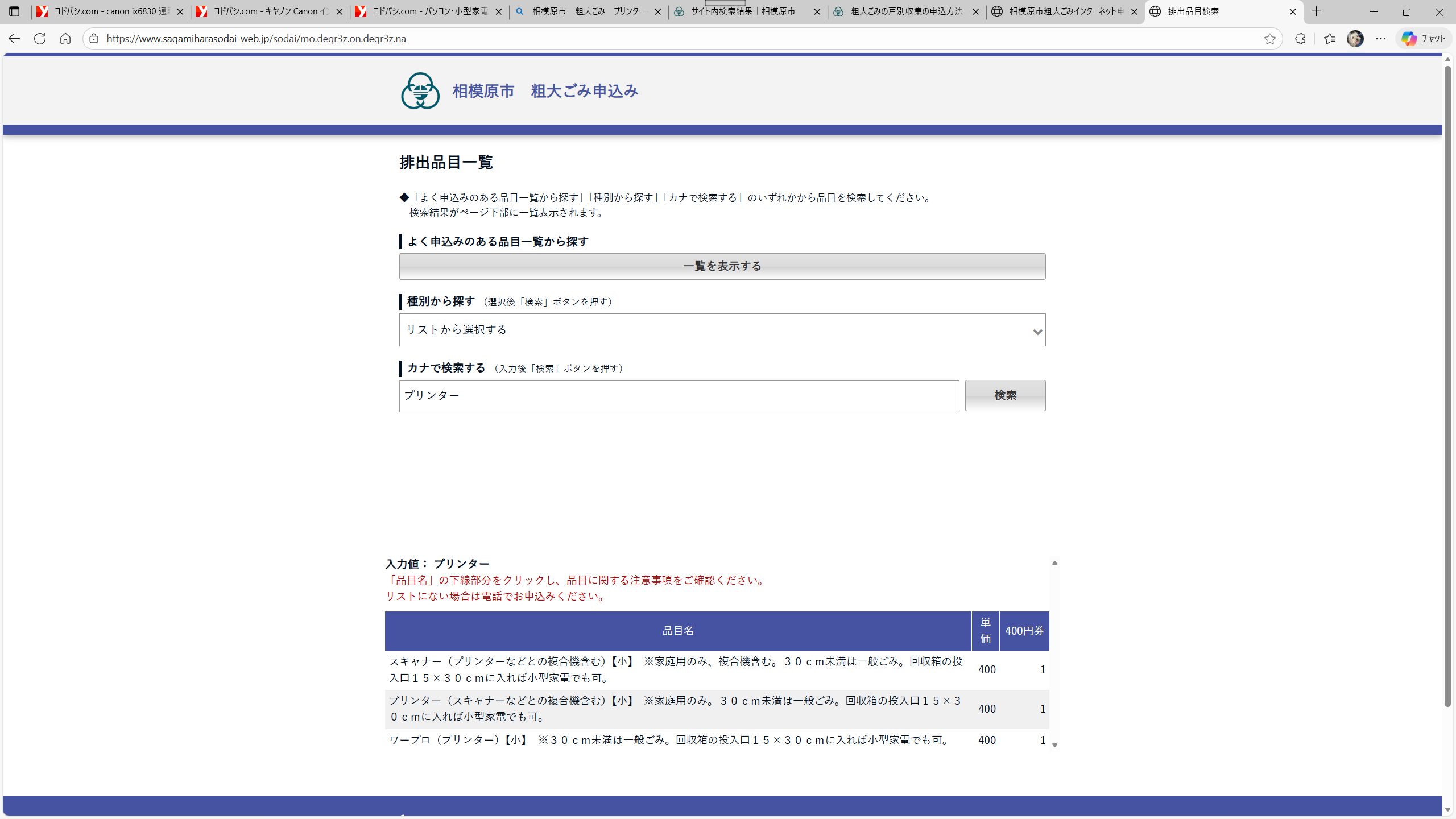Open the tab actions menu icon
Viewport: 1456px width, 819px height.
coord(14,11)
